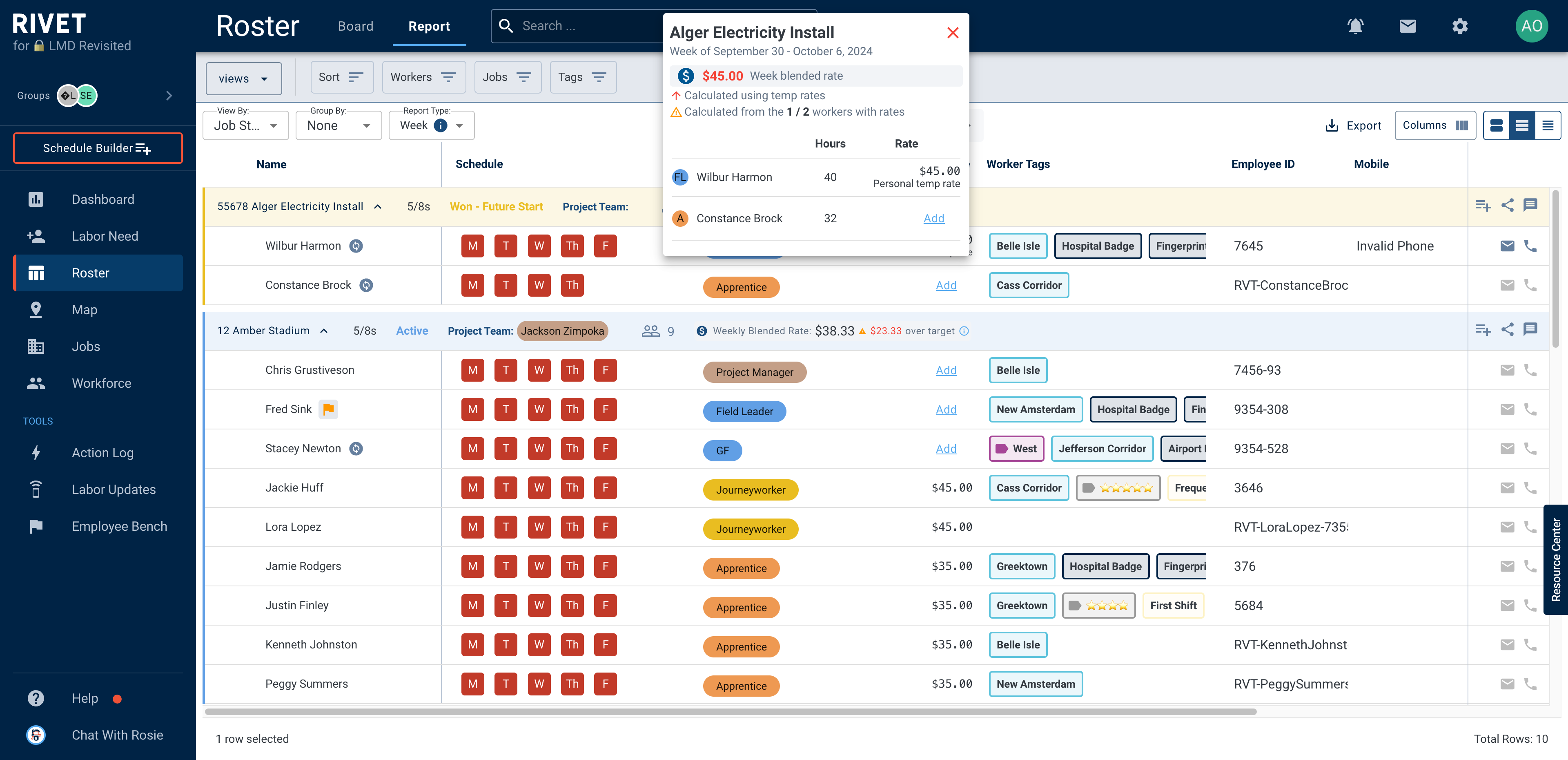Email Wilbur Harmon via envelope icon
Screen dimensions: 1568x760
1507,246
